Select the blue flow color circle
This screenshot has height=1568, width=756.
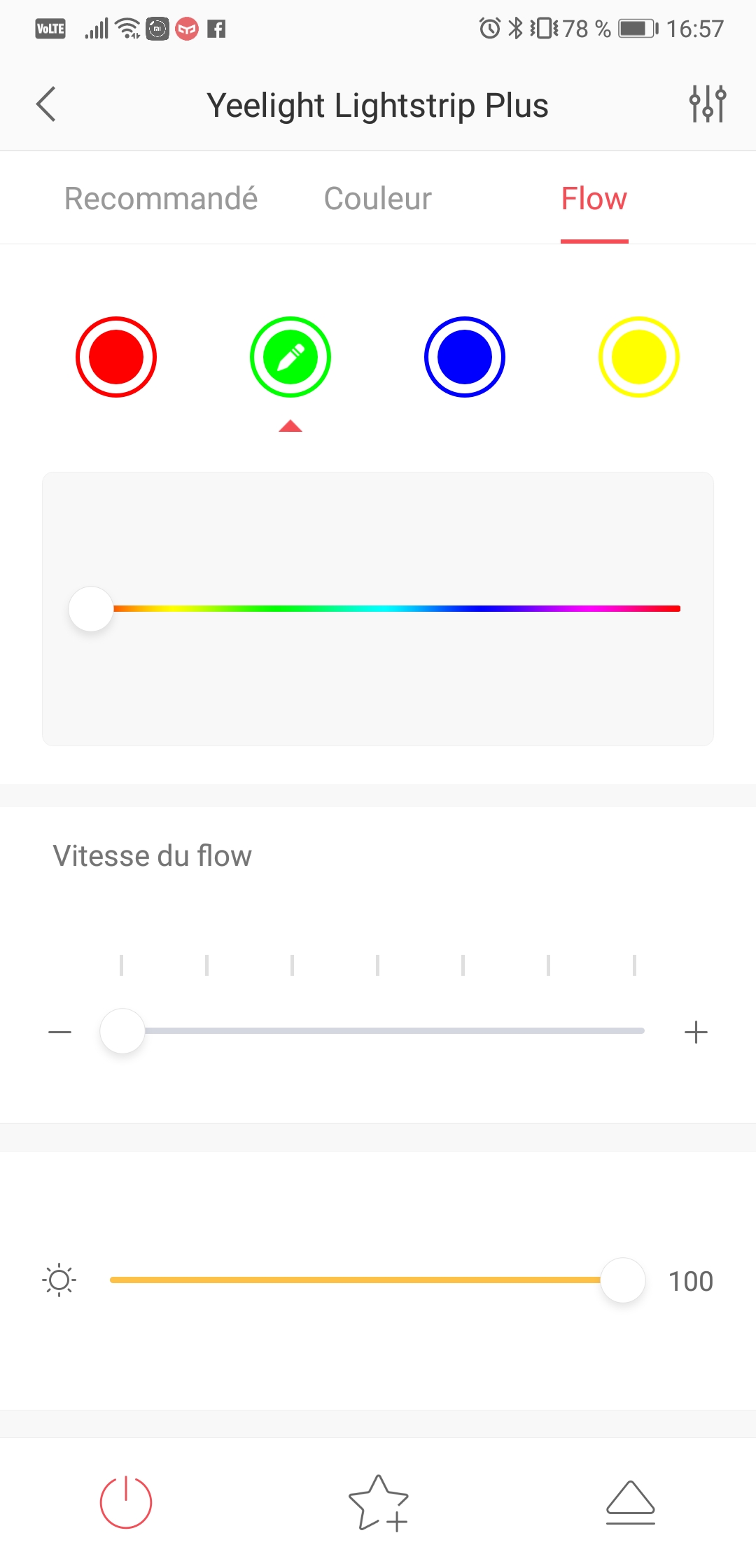[x=465, y=357]
